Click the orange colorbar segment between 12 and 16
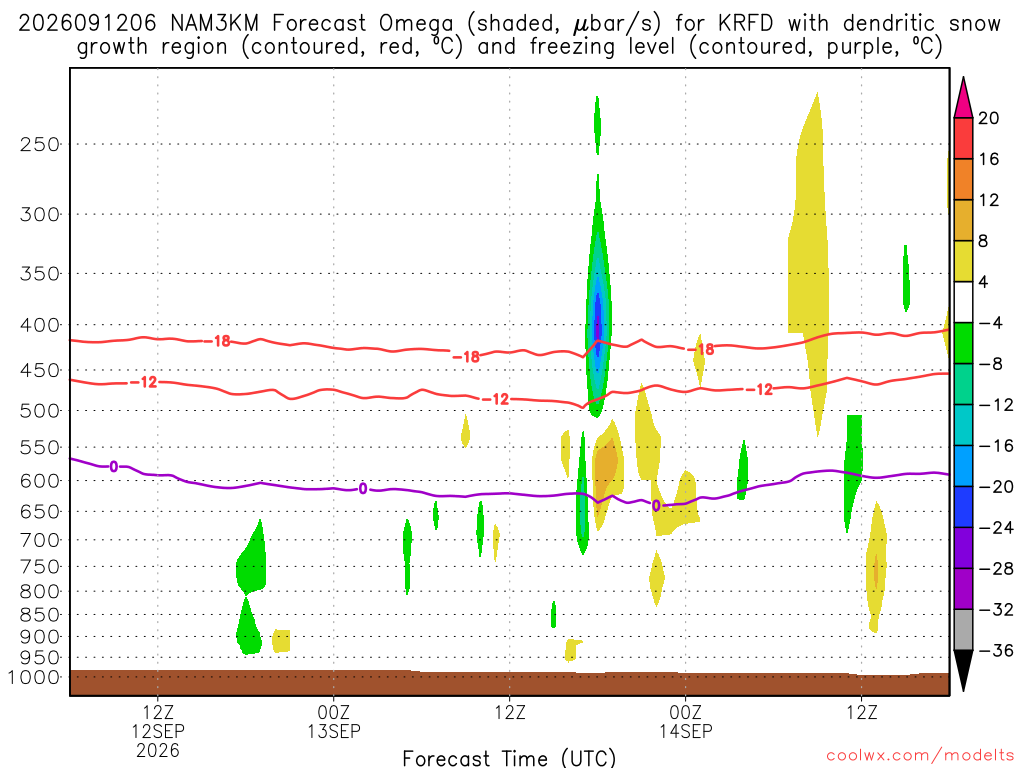 pos(963,179)
